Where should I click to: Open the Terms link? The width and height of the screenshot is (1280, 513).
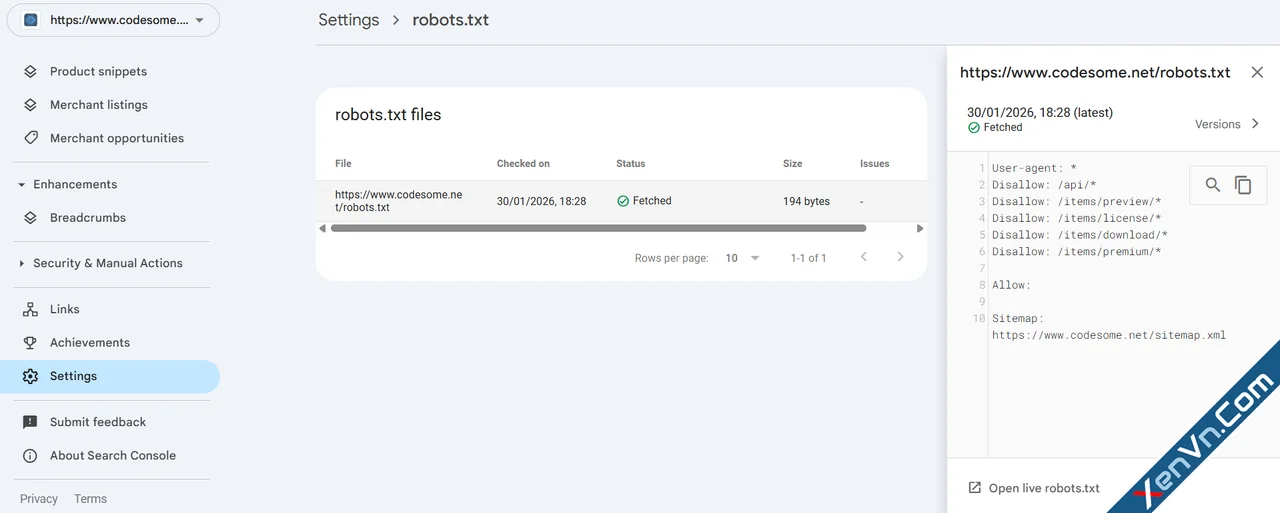90,499
